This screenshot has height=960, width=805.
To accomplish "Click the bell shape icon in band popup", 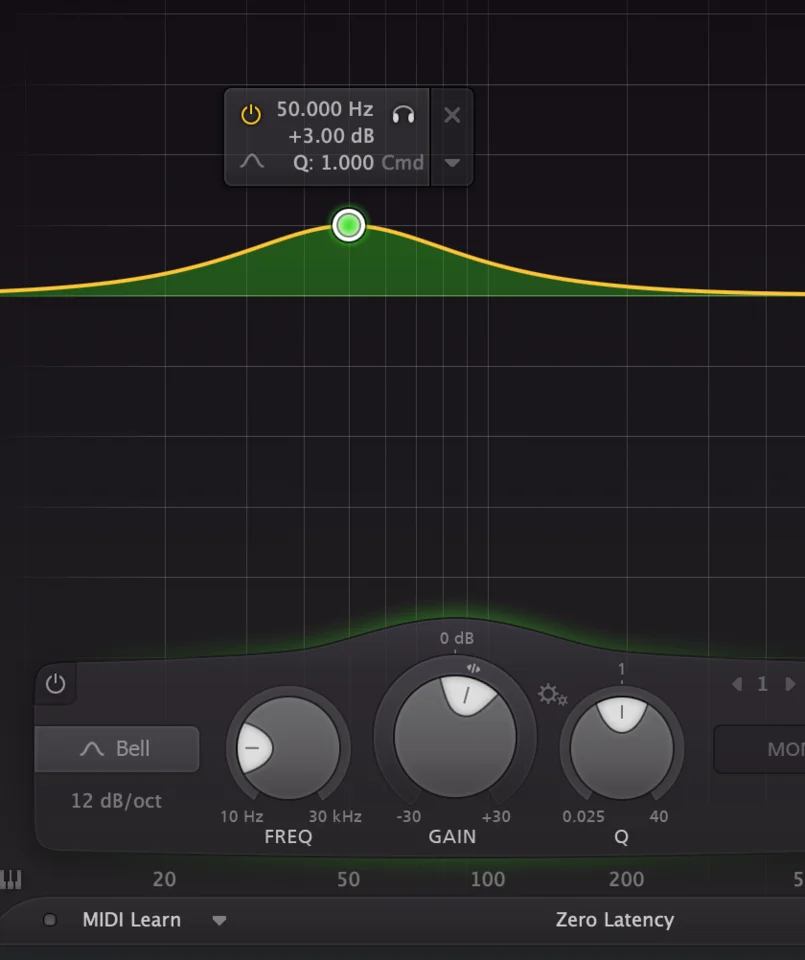I will (252, 162).
